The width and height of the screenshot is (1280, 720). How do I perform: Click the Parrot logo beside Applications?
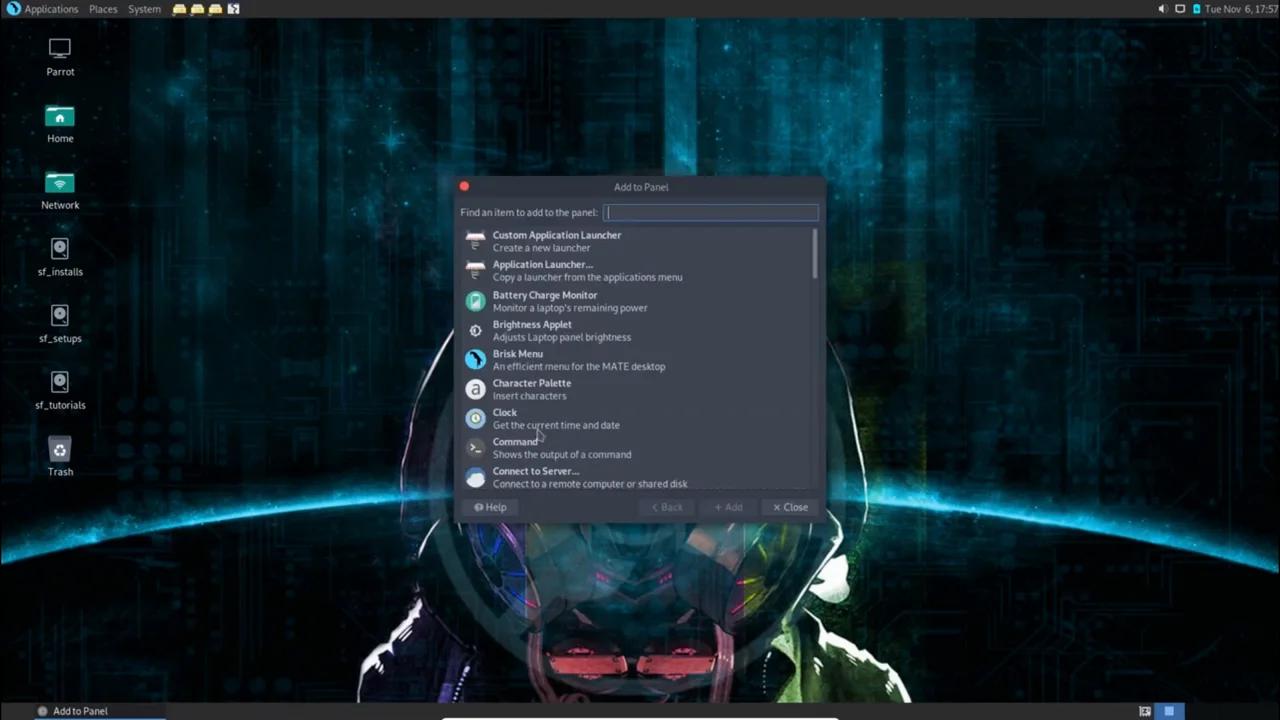13,9
